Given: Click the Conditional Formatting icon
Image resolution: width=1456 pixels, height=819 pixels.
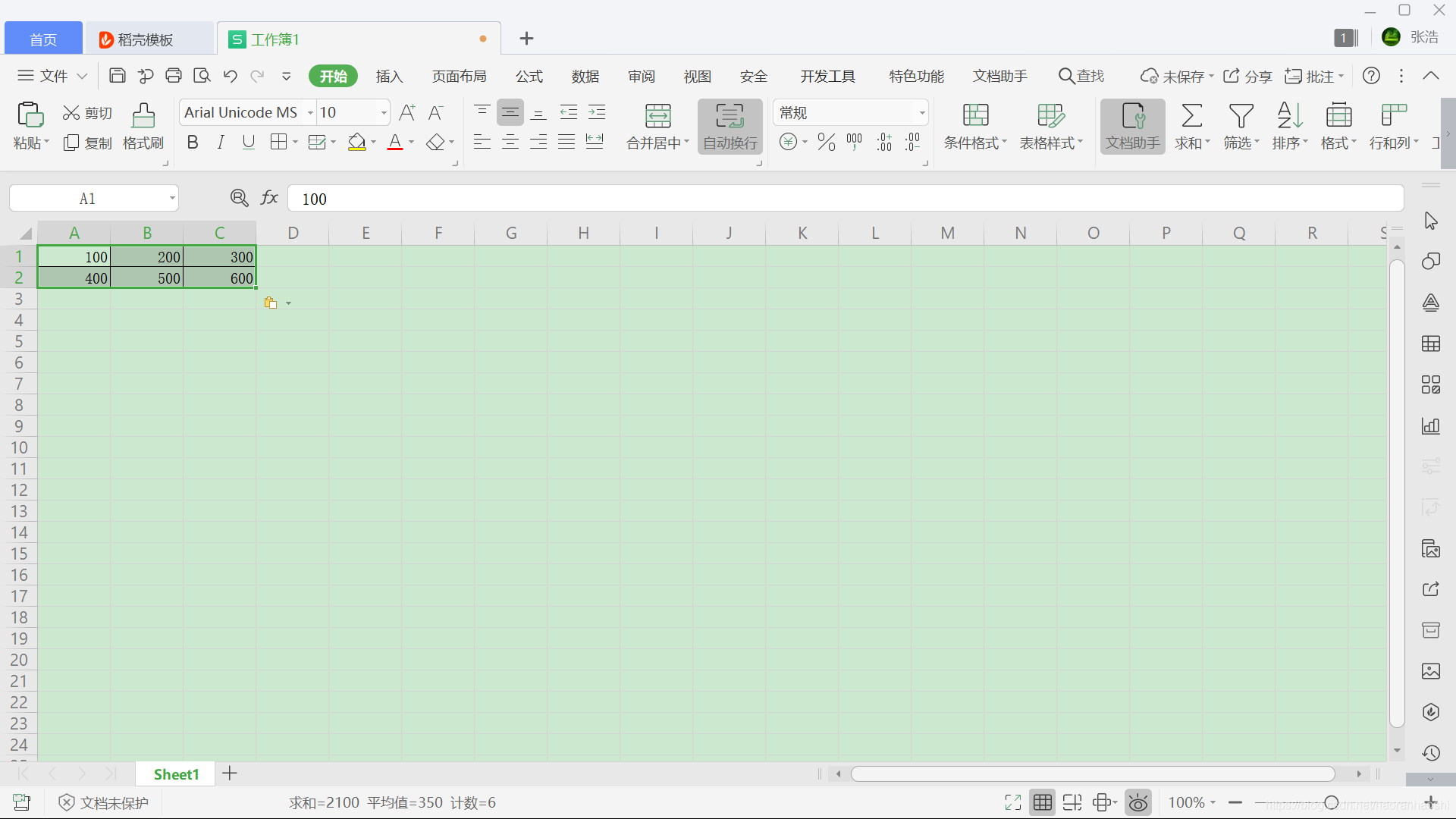Looking at the screenshot, I should click(x=975, y=116).
